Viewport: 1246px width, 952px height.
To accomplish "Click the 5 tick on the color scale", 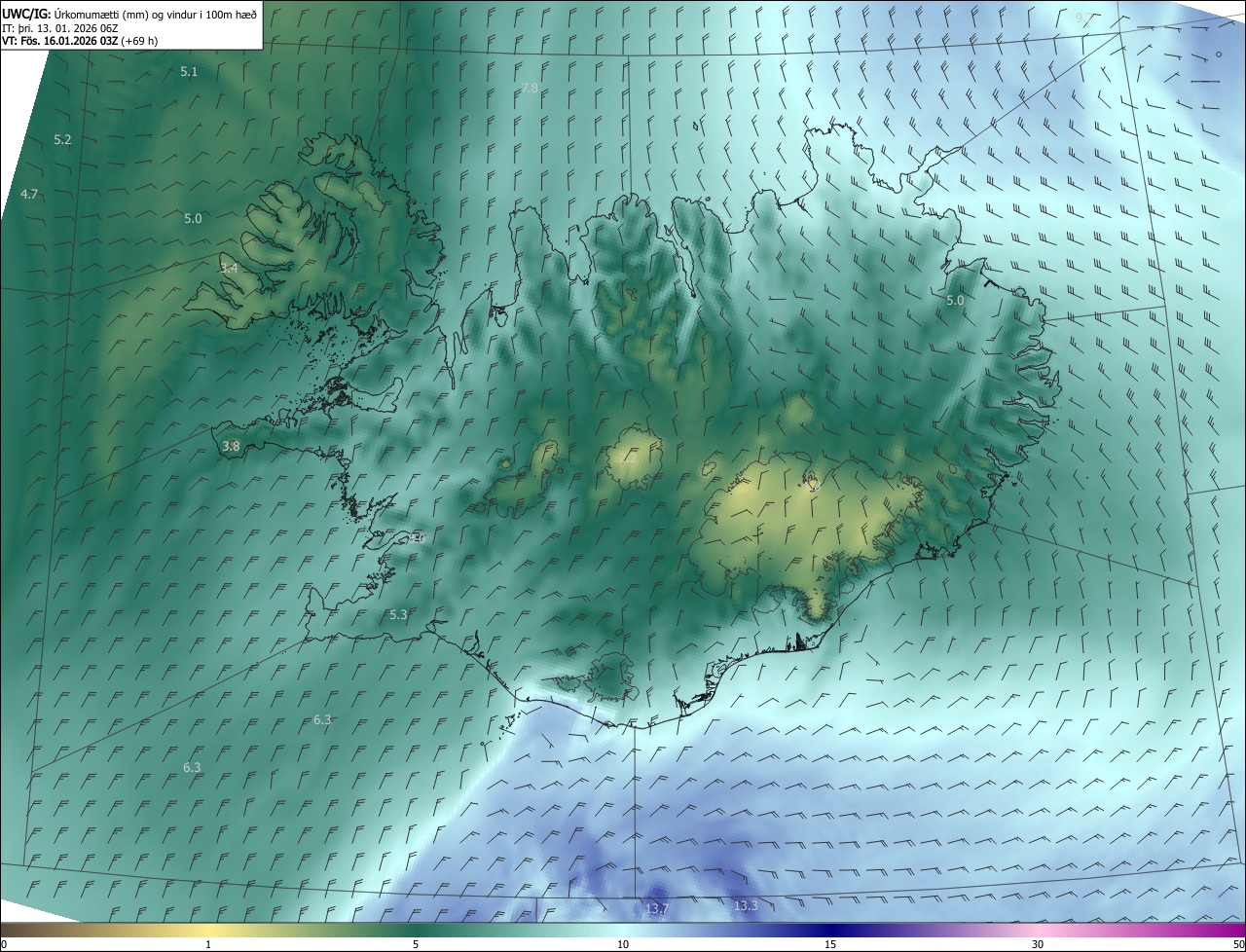I will click(416, 944).
